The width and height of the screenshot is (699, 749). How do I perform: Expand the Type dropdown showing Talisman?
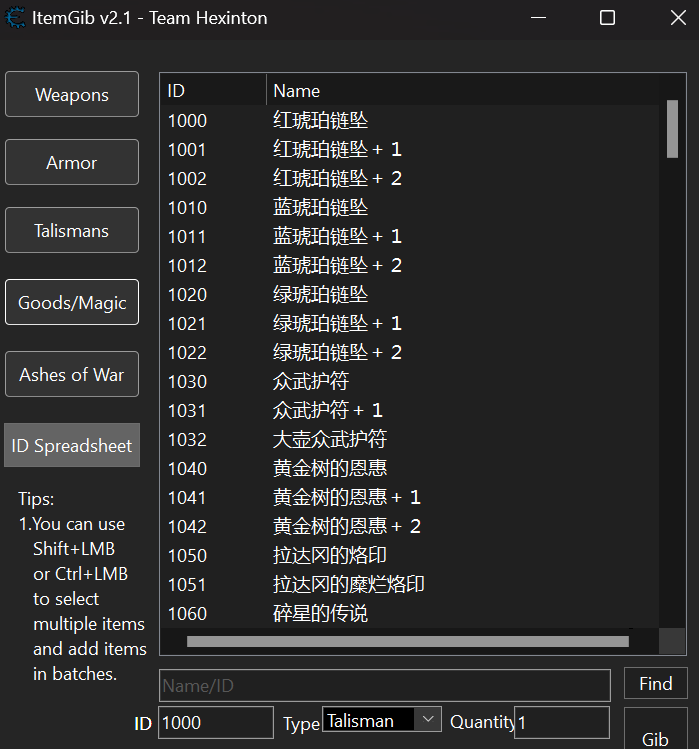[427, 719]
